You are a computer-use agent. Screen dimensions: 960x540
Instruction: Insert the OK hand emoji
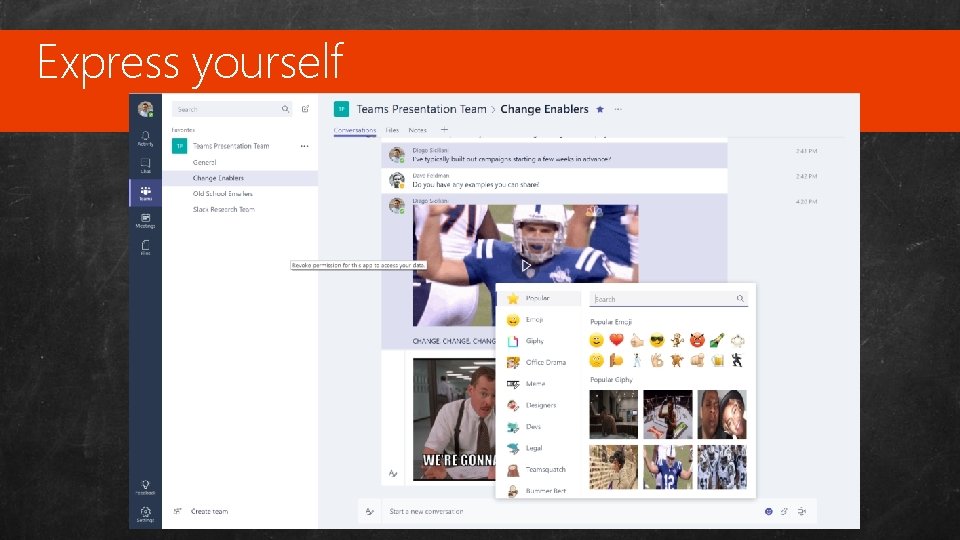click(657, 360)
